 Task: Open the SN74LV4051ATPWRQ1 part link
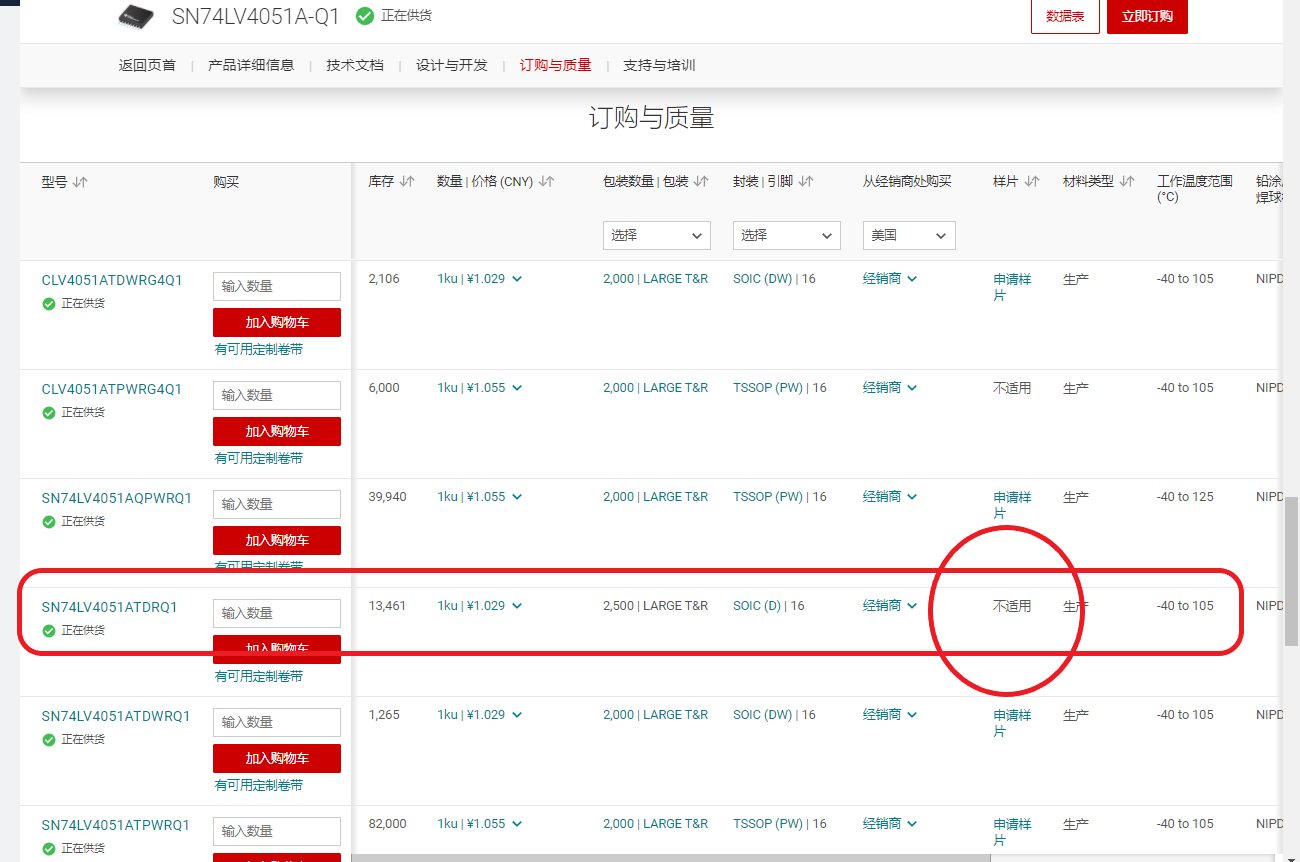pyautogui.click(x=115, y=825)
